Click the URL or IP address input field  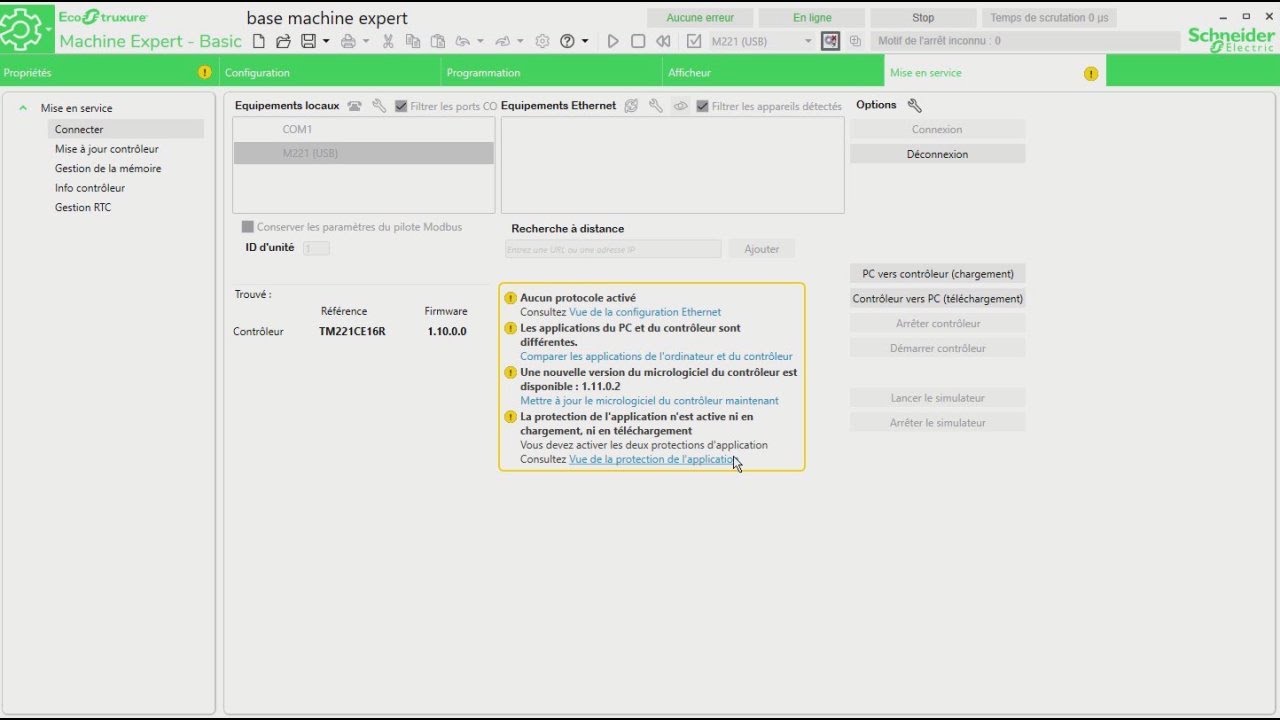click(x=613, y=249)
